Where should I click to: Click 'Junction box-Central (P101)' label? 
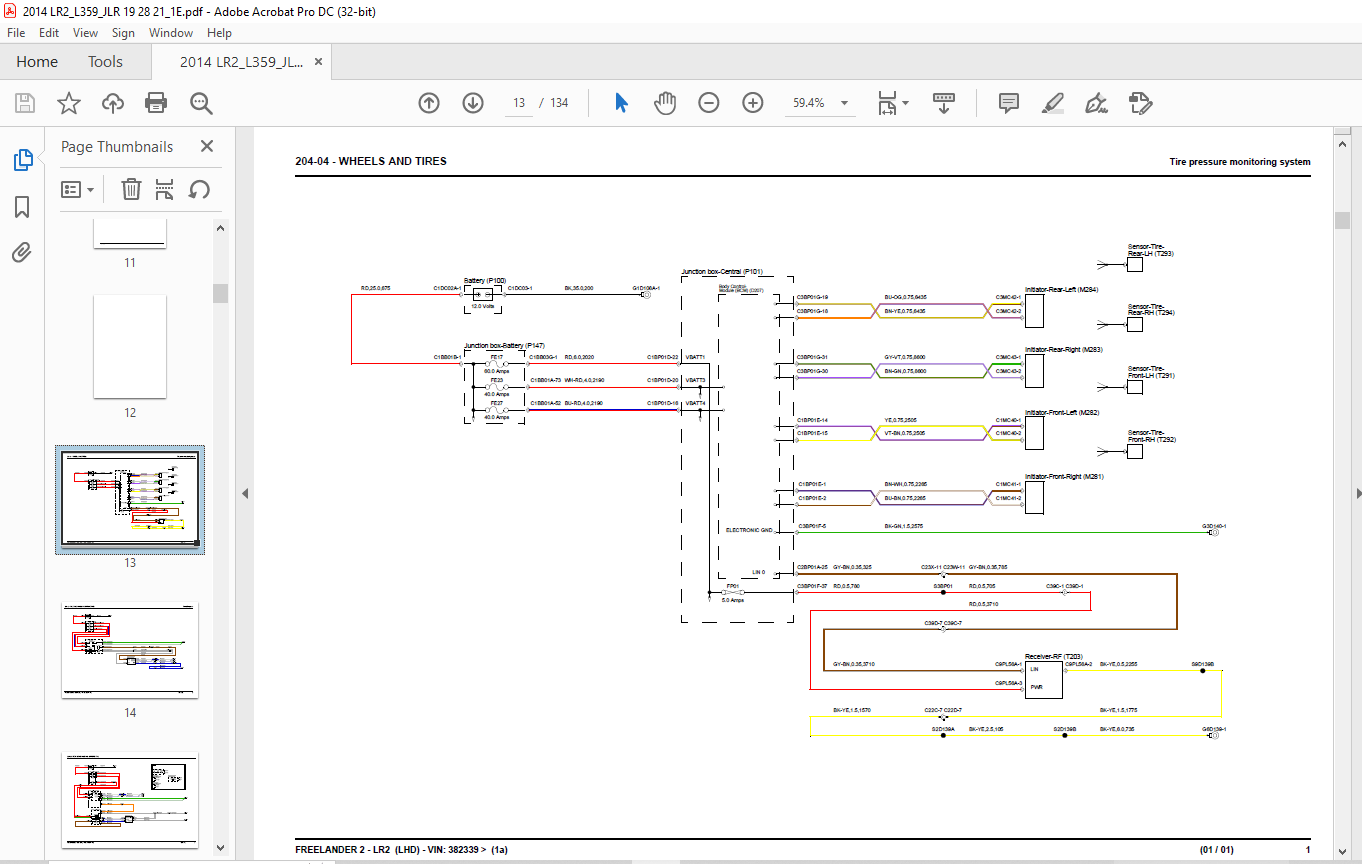coord(722,271)
